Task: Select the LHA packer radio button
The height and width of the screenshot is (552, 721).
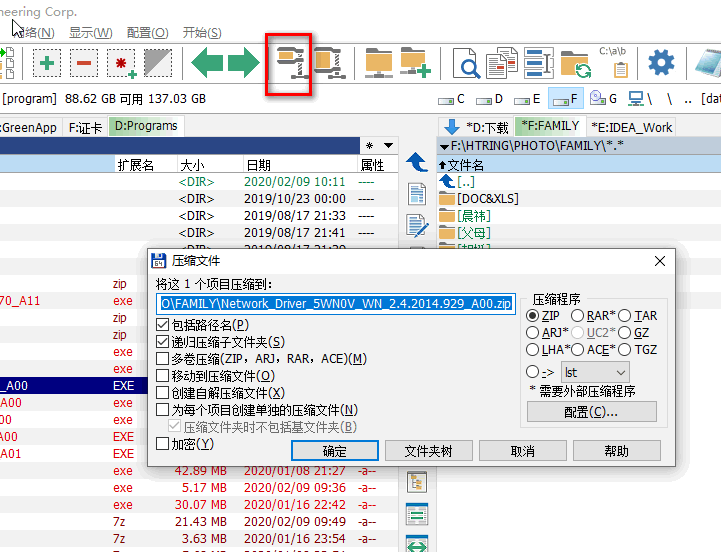Action: [x=532, y=350]
